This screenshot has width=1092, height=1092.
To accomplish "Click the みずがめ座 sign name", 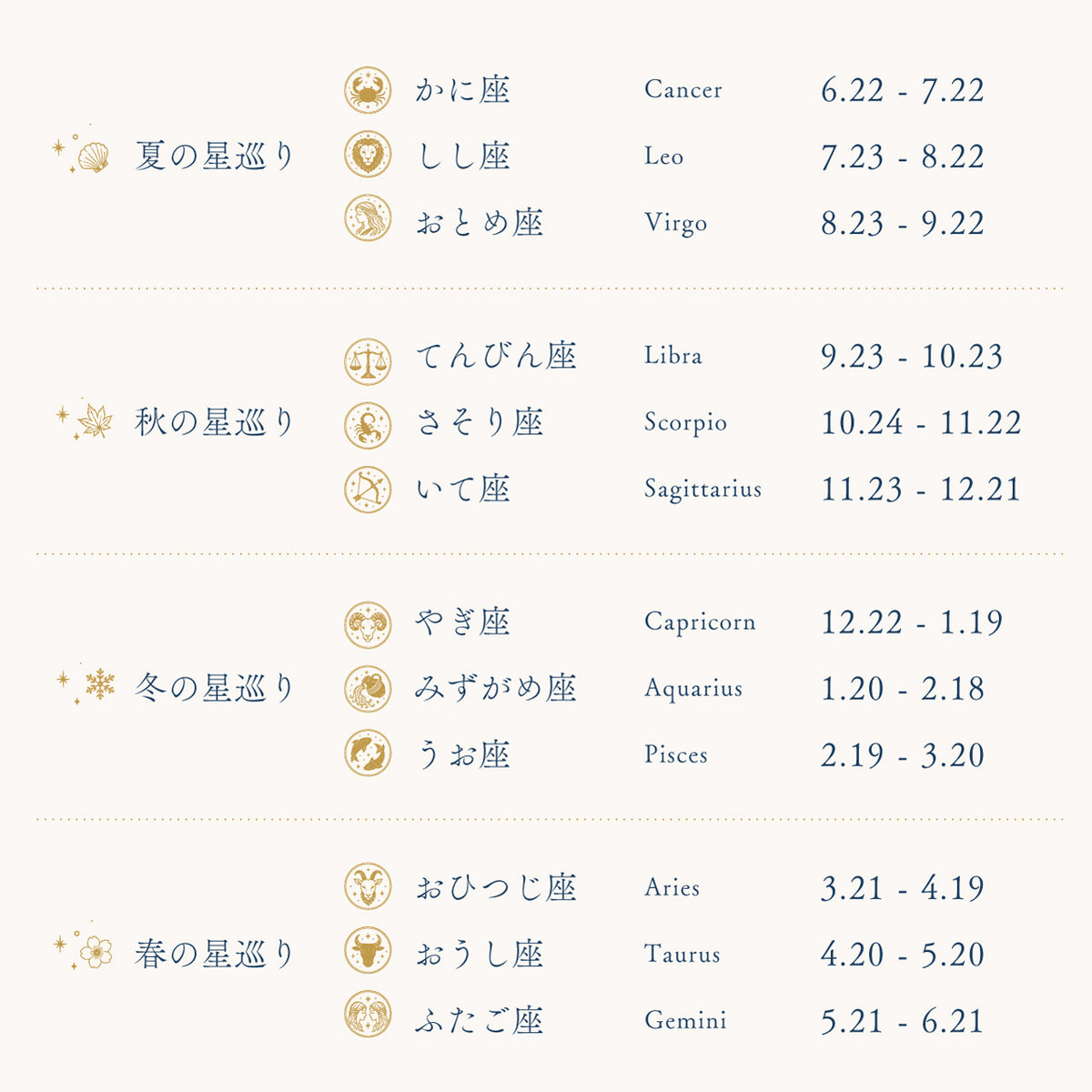I will click(x=496, y=688).
